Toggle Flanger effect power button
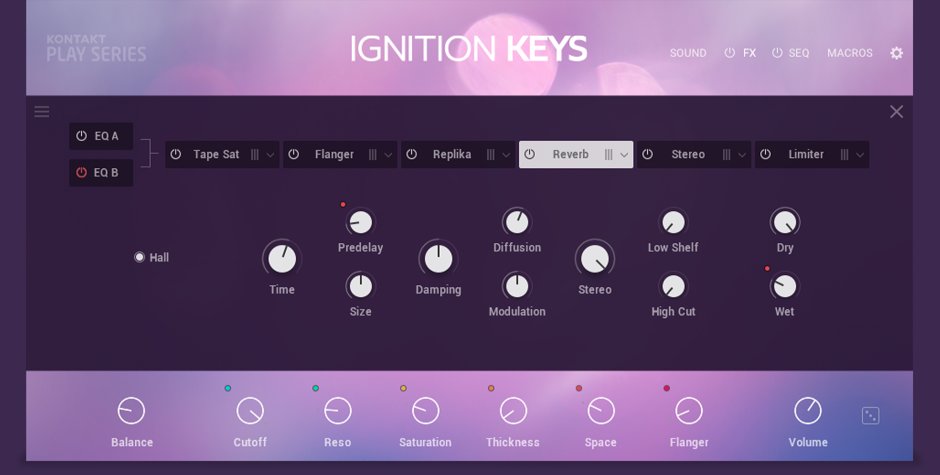This screenshot has height=475, width=940. click(x=294, y=154)
